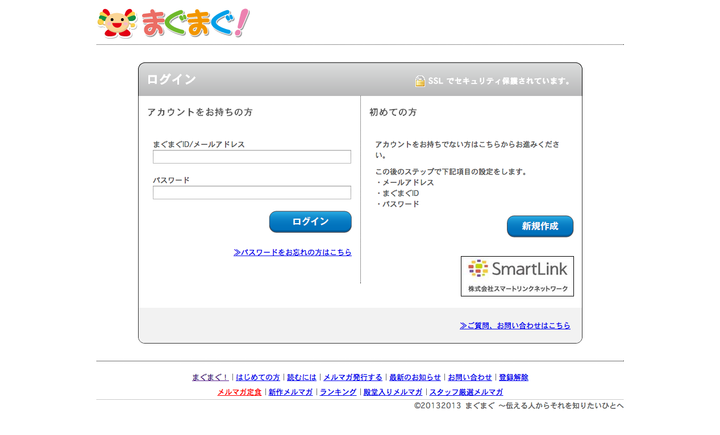Open the 登録解除 footer link
720x435 pixels.
click(513, 377)
